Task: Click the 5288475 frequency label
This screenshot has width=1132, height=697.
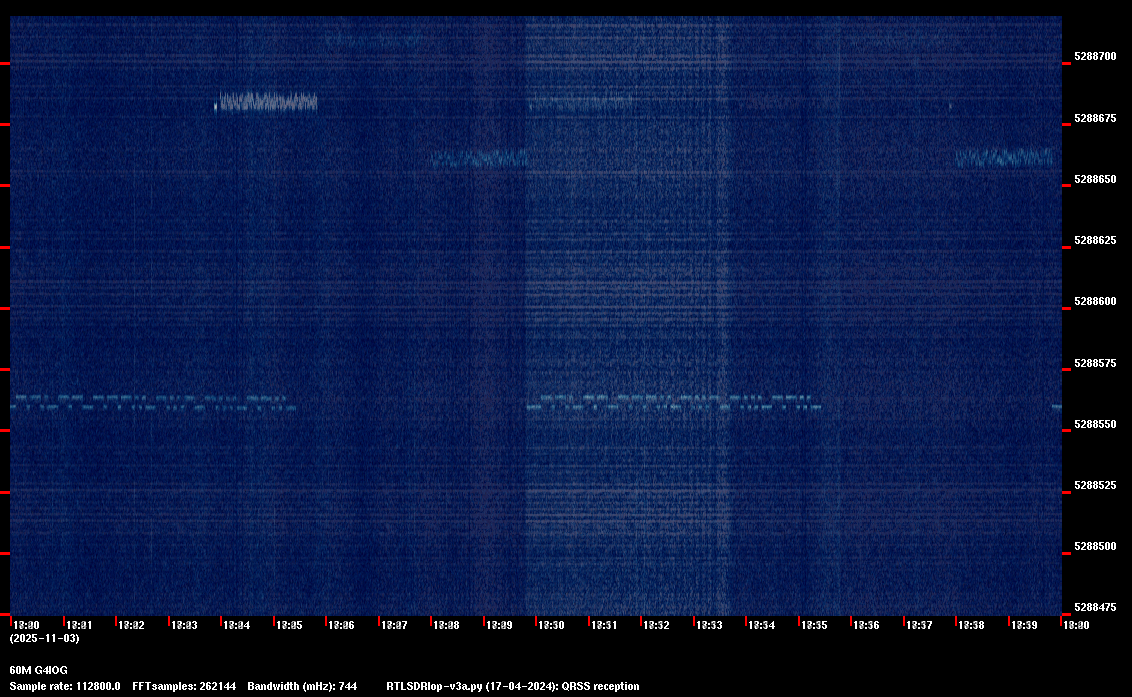Action: tap(1094, 607)
